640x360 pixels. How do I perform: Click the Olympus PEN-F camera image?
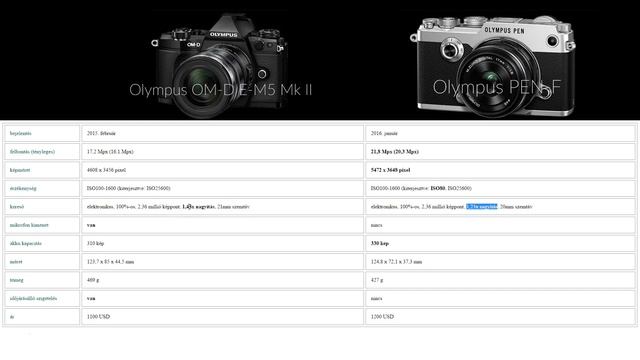[493, 67]
